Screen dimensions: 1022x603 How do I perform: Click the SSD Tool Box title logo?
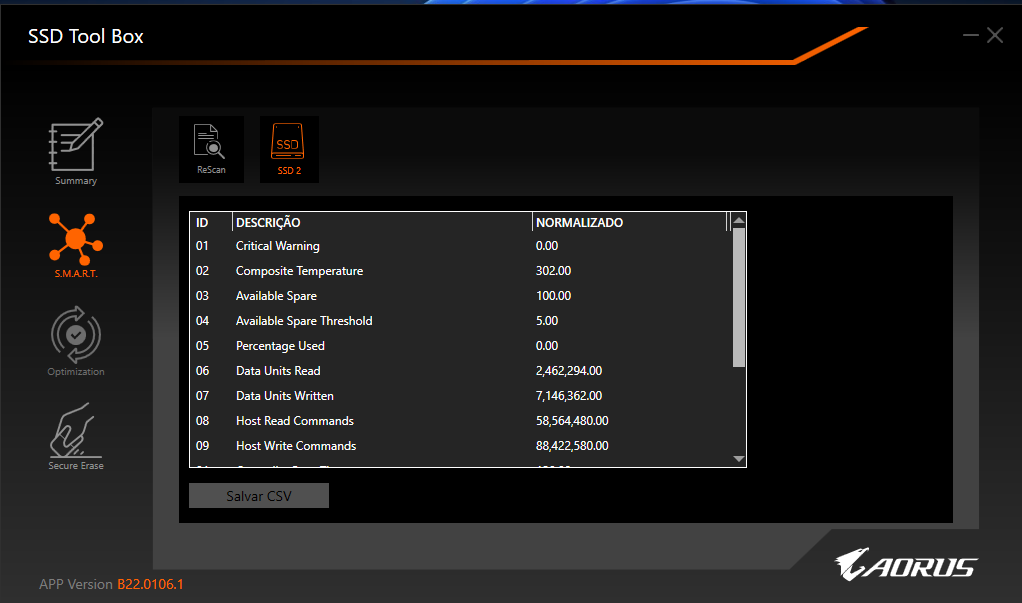pyautogui.click(x=85, y=35)
